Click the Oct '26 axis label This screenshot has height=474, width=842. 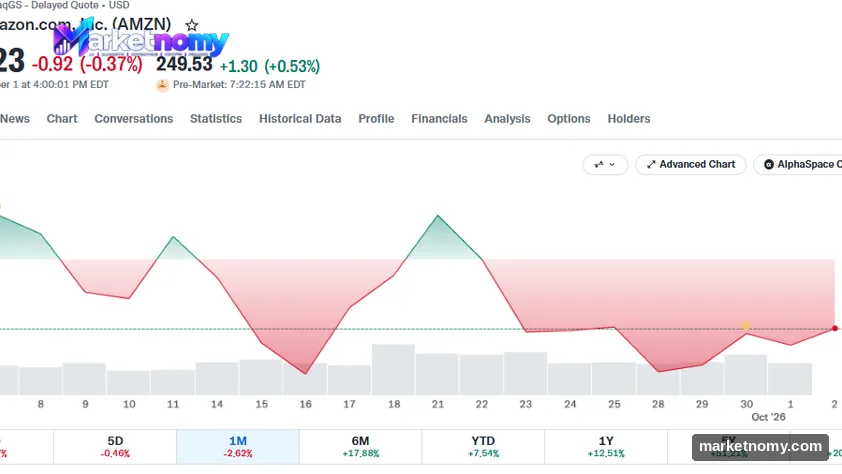[768, 417]
